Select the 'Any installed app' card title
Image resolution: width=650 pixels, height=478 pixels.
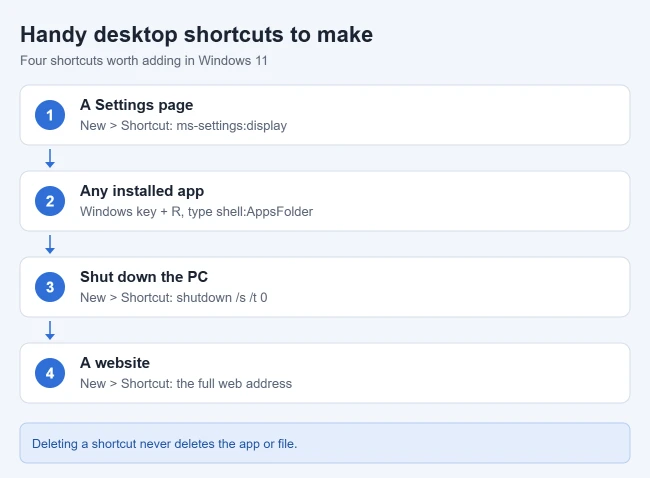pos(142,191)
